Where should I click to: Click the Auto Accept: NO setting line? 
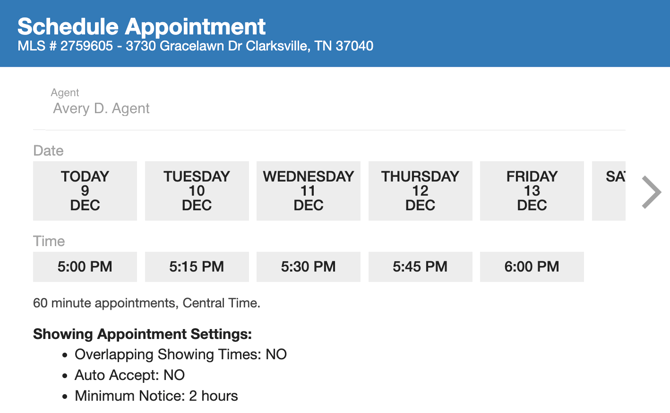pyautogui.click(x=130, y=375)
